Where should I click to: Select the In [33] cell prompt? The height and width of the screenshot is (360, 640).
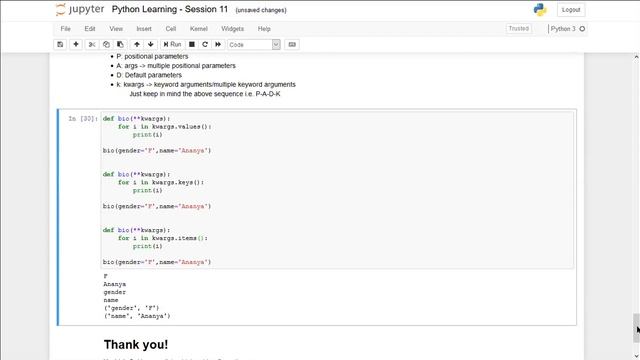pos(83,119)
